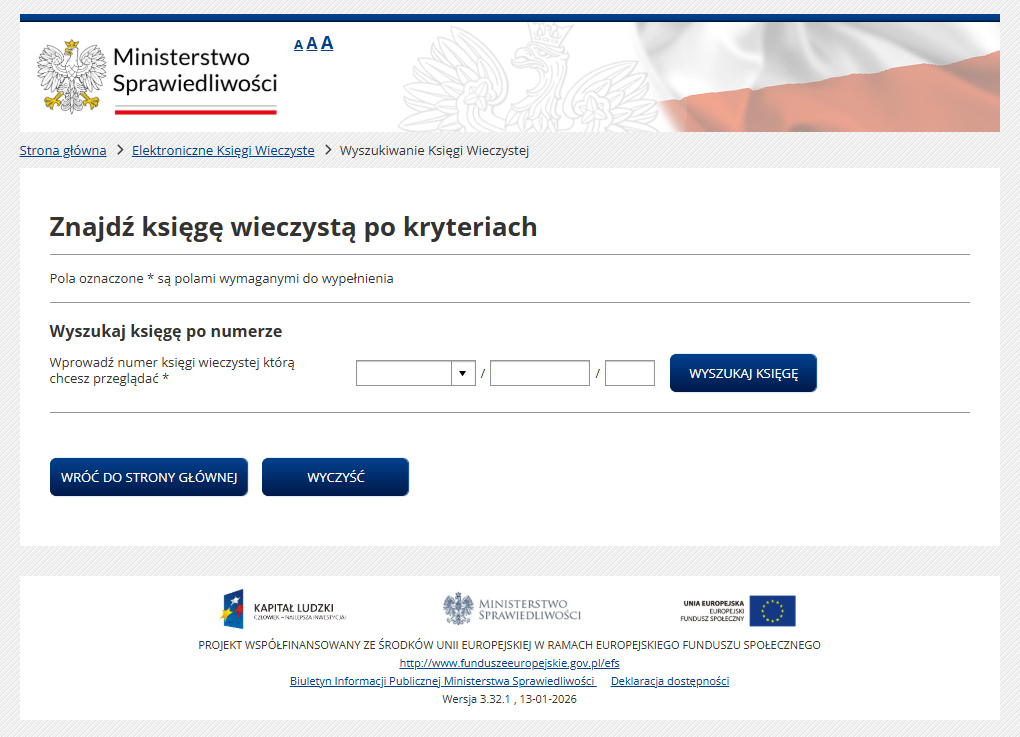Open Biuletyn Informacji Publicznej Ministerstwa Sprawiedliwości link
This screenshot has height=737, width=1020.
(442, 681)
